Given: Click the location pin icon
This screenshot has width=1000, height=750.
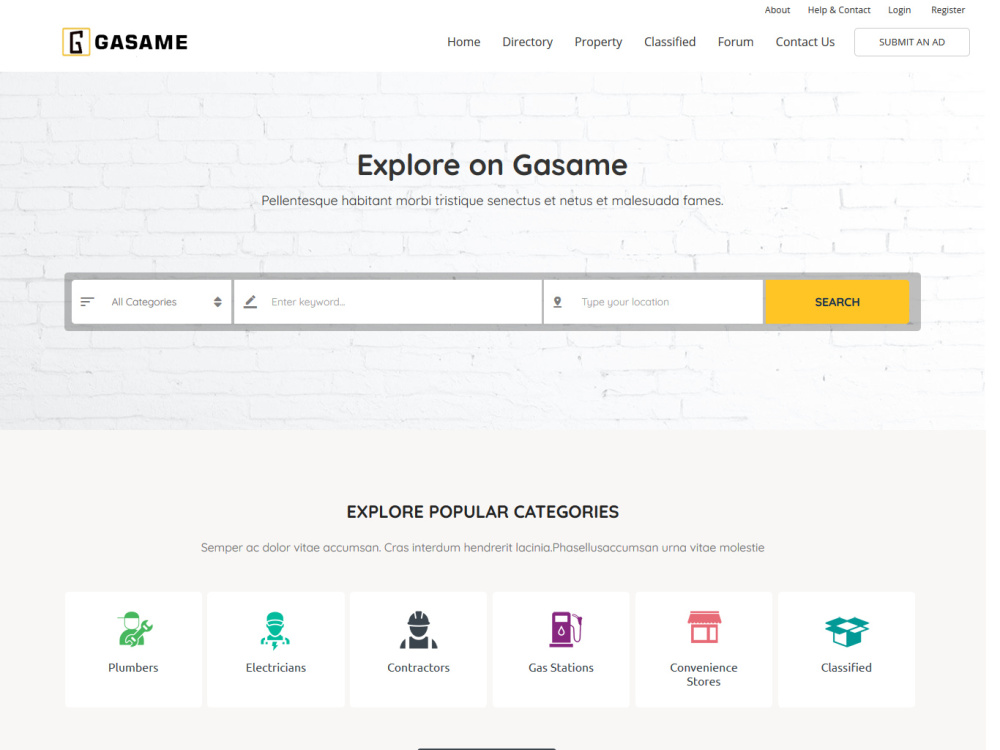Looking at the screenshot, I should pyautogui.click(x=557, y=302).
